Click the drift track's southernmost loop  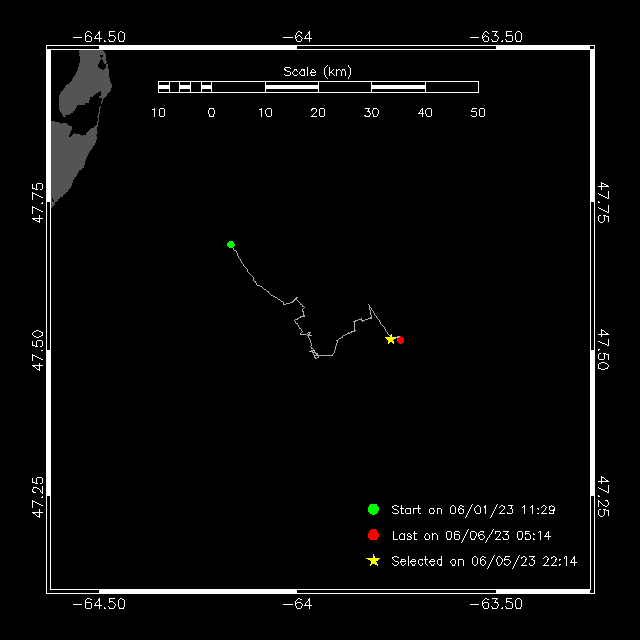click(316, 356)
